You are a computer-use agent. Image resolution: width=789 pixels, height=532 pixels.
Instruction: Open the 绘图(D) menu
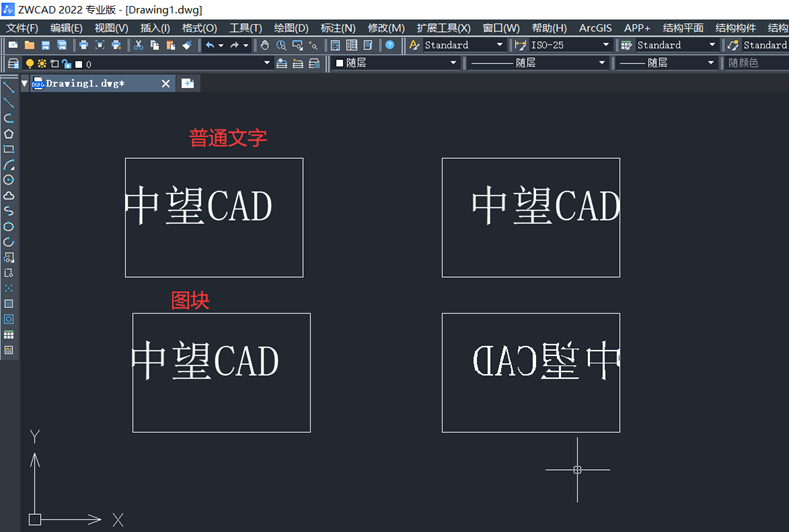tap(291, 28)
